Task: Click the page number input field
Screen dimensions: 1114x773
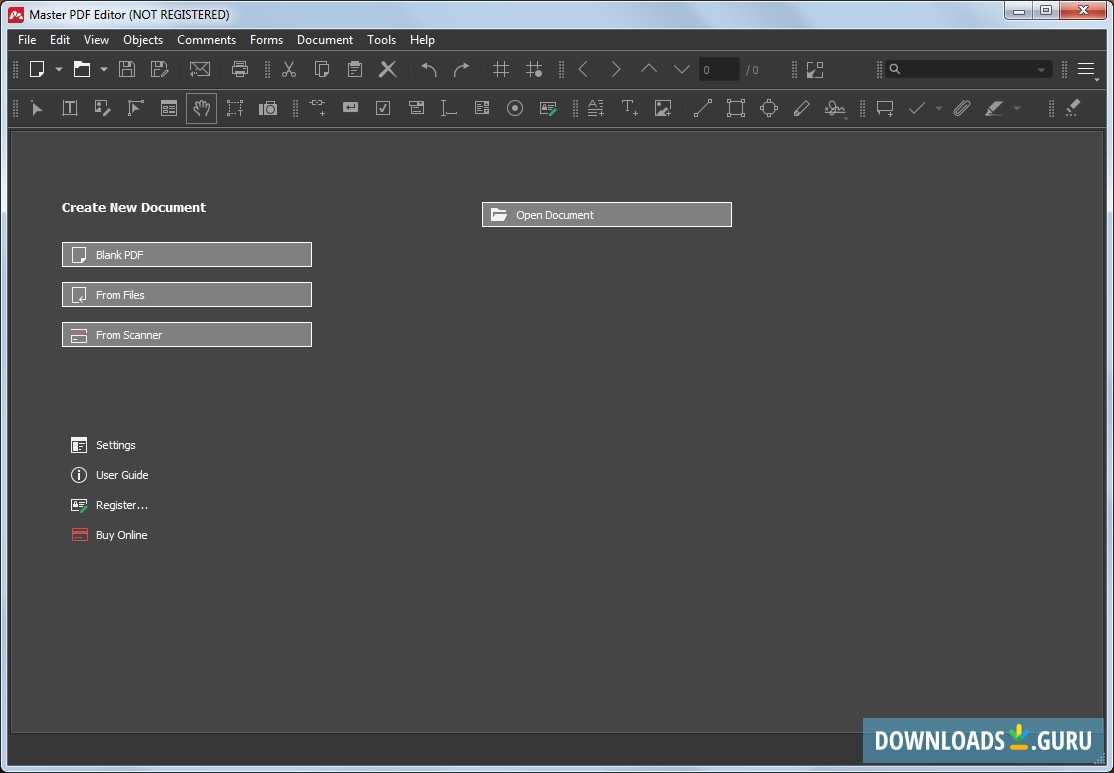Action: click(718, 69)
